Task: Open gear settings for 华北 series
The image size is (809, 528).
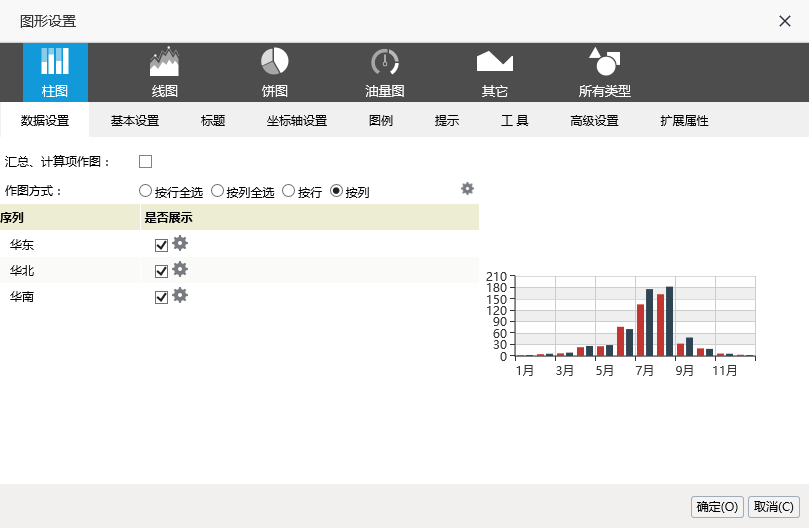Action: pyautogui.click(x=180, y=269)
